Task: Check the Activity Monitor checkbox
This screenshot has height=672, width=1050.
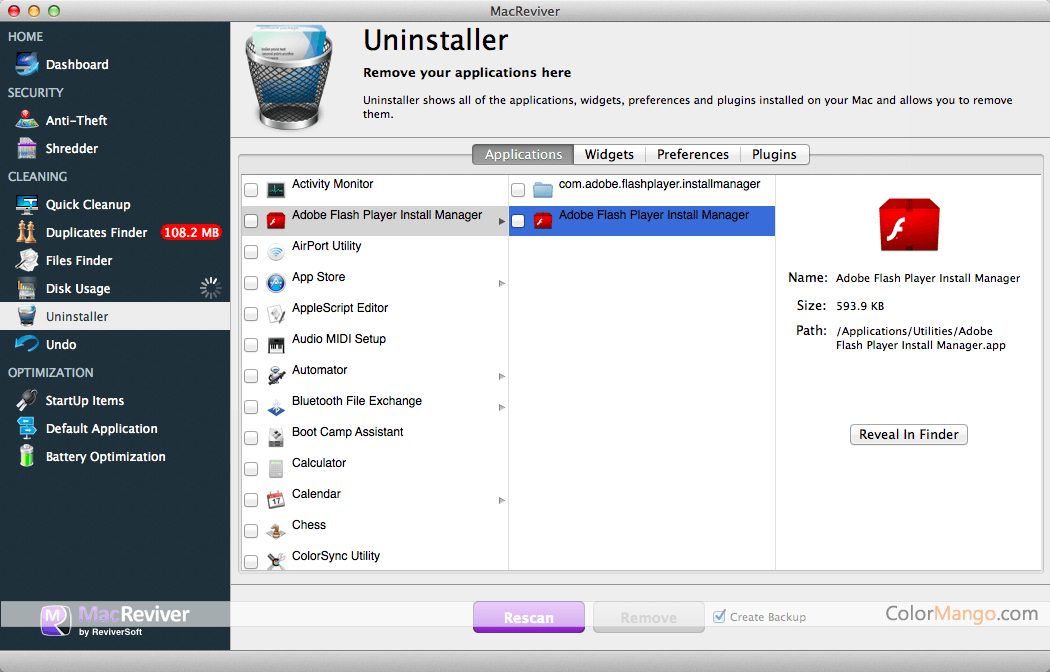Action: click(x=251, y=190)
